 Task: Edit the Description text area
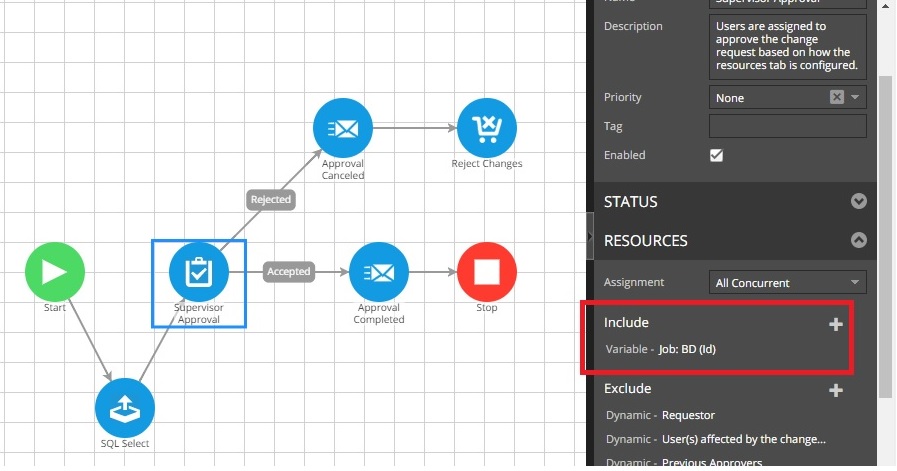click(787, 46)
